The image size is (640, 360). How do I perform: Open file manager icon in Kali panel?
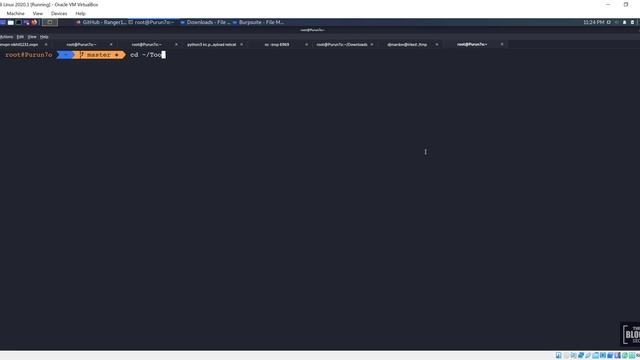point(11,22)
